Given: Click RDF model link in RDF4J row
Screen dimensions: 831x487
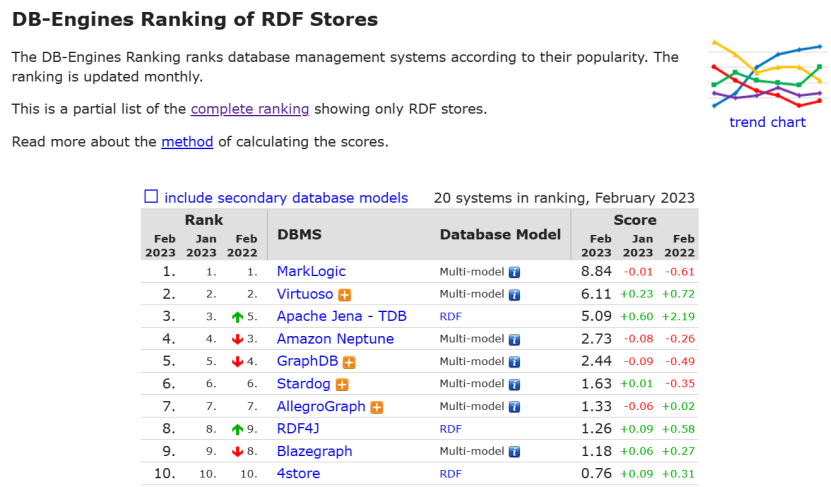Looking at the screenshot, I should 450,429.
